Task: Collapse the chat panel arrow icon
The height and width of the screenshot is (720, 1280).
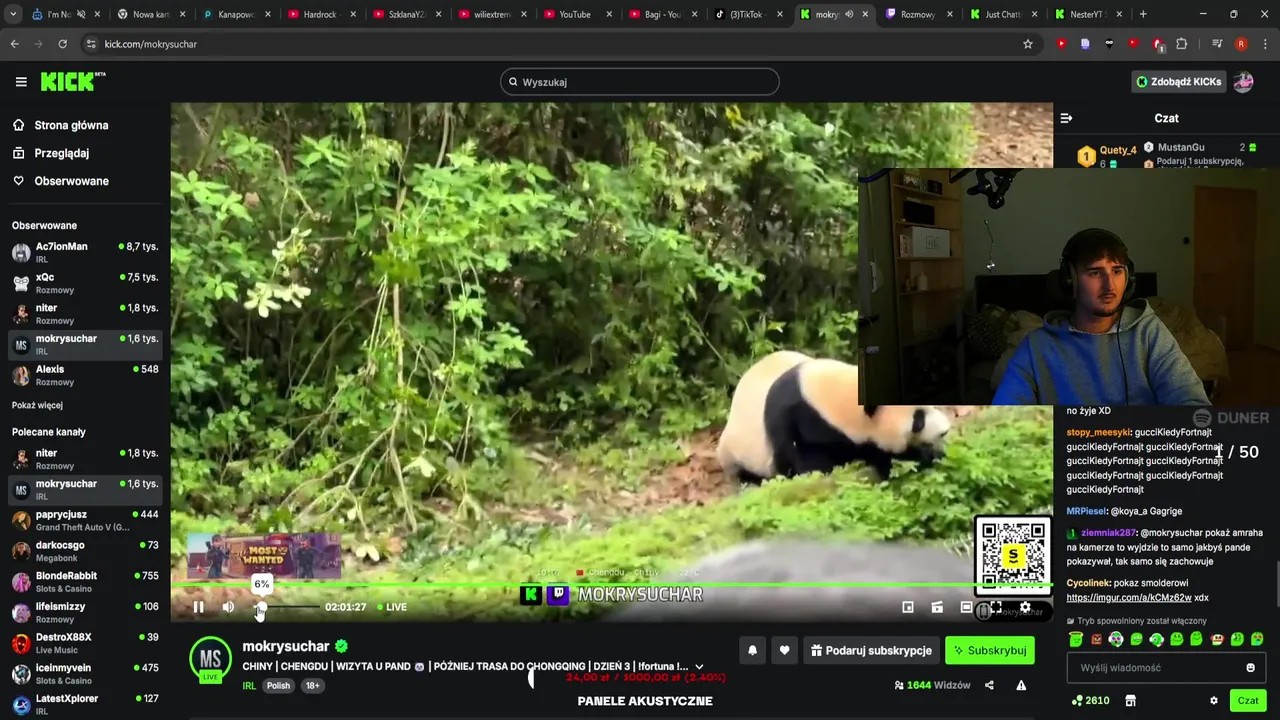Action: pos(1066,118)
